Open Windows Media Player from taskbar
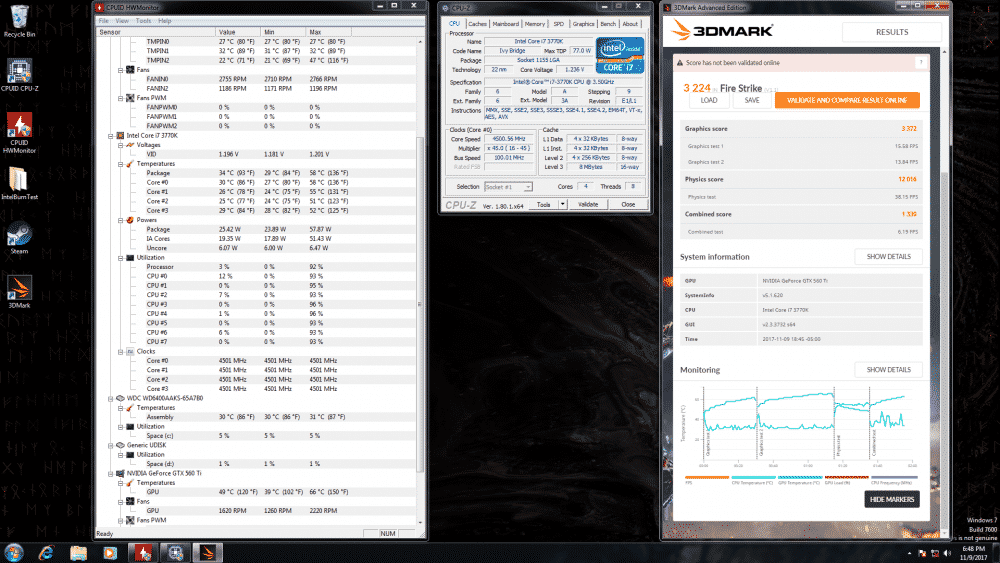Image resolution: width=1000 pixels, height=563 pixels. pos(110,553)
